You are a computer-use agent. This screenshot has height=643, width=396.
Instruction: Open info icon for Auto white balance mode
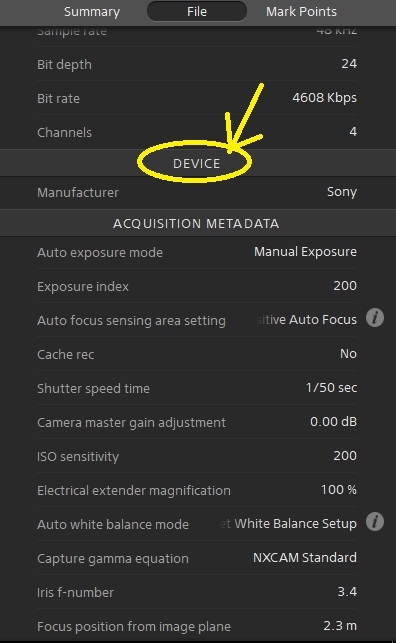(375, 522)
